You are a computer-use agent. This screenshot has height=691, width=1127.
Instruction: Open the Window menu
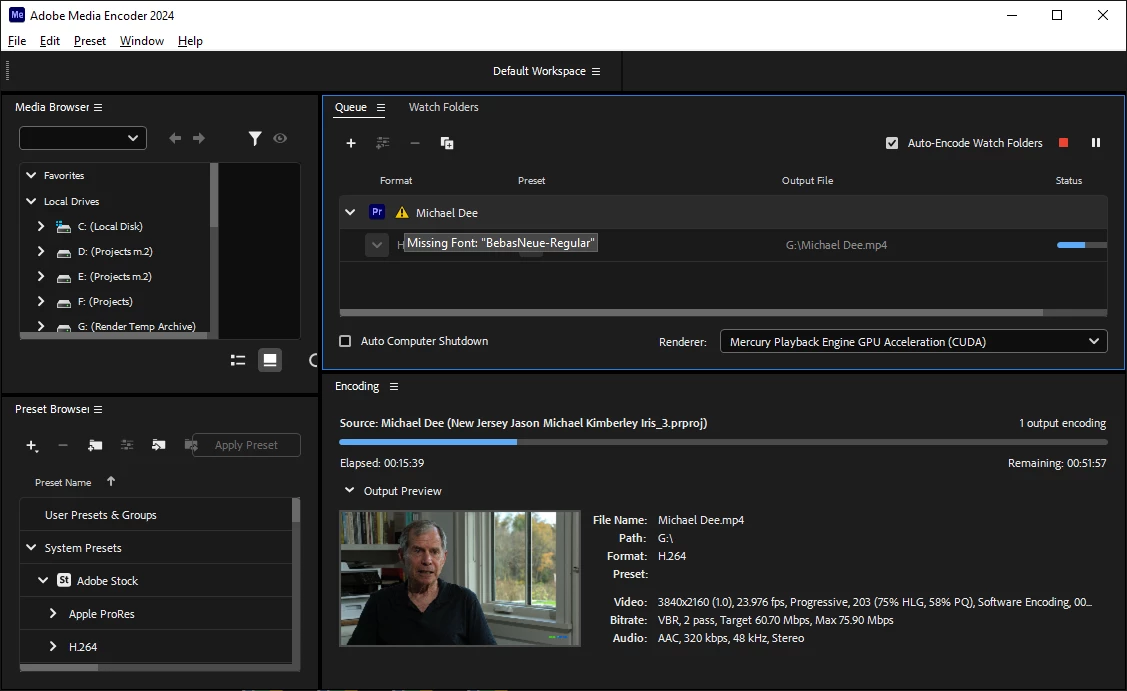pos(142,41)
